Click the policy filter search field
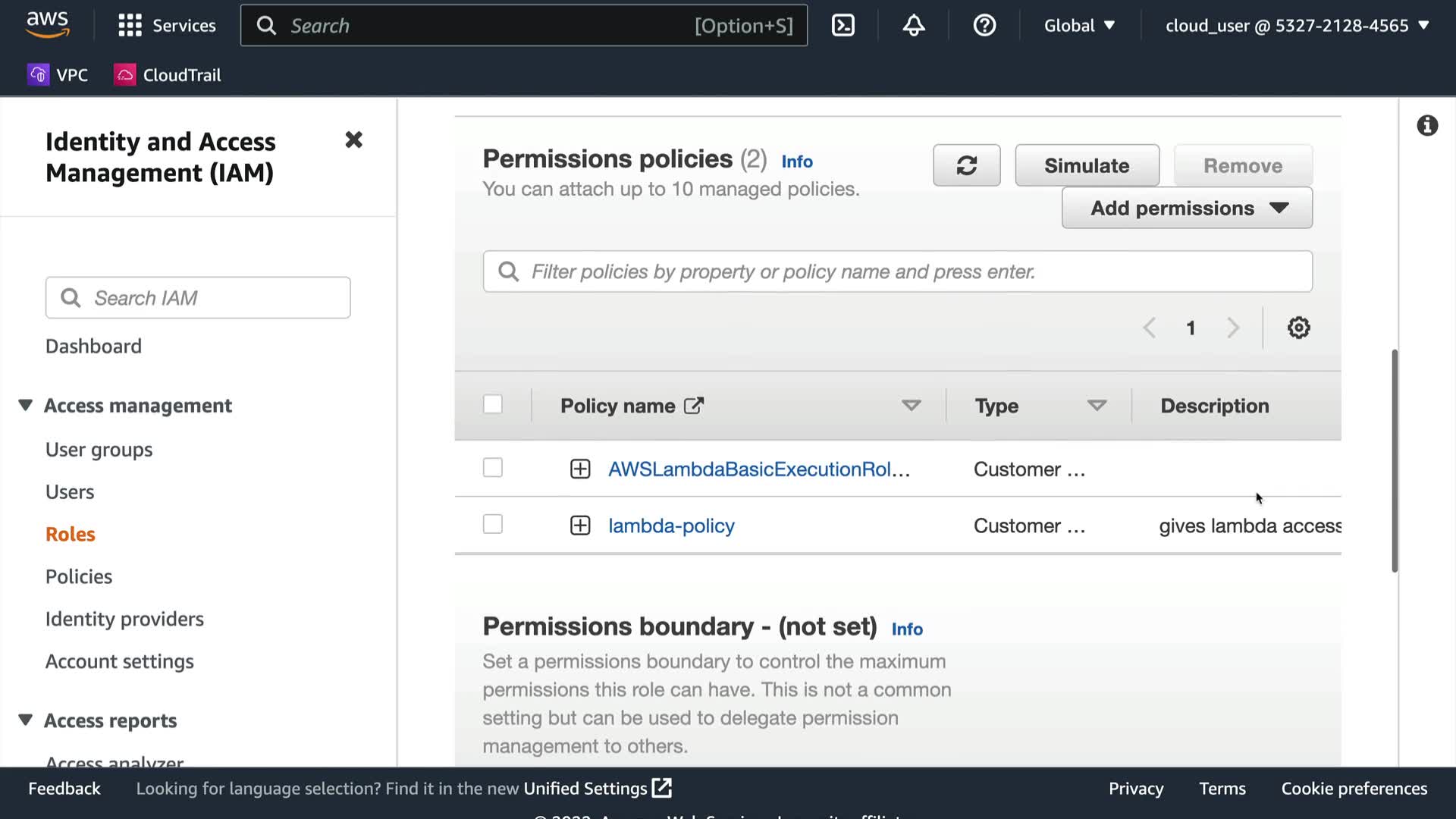Image resolution: width=1456 pixels, height=819 pixels. [897, 271]
